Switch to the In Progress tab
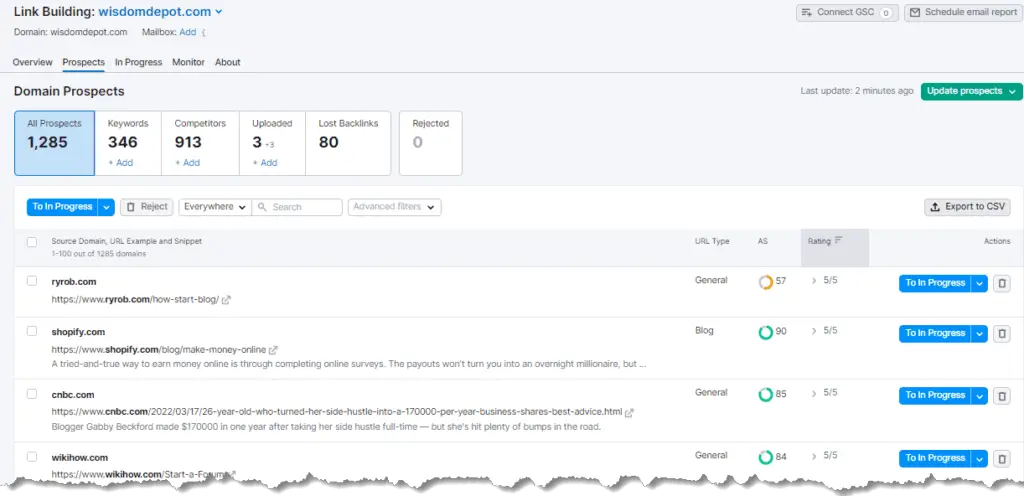This screenshot has width=1024, height=496. (138, 63)
